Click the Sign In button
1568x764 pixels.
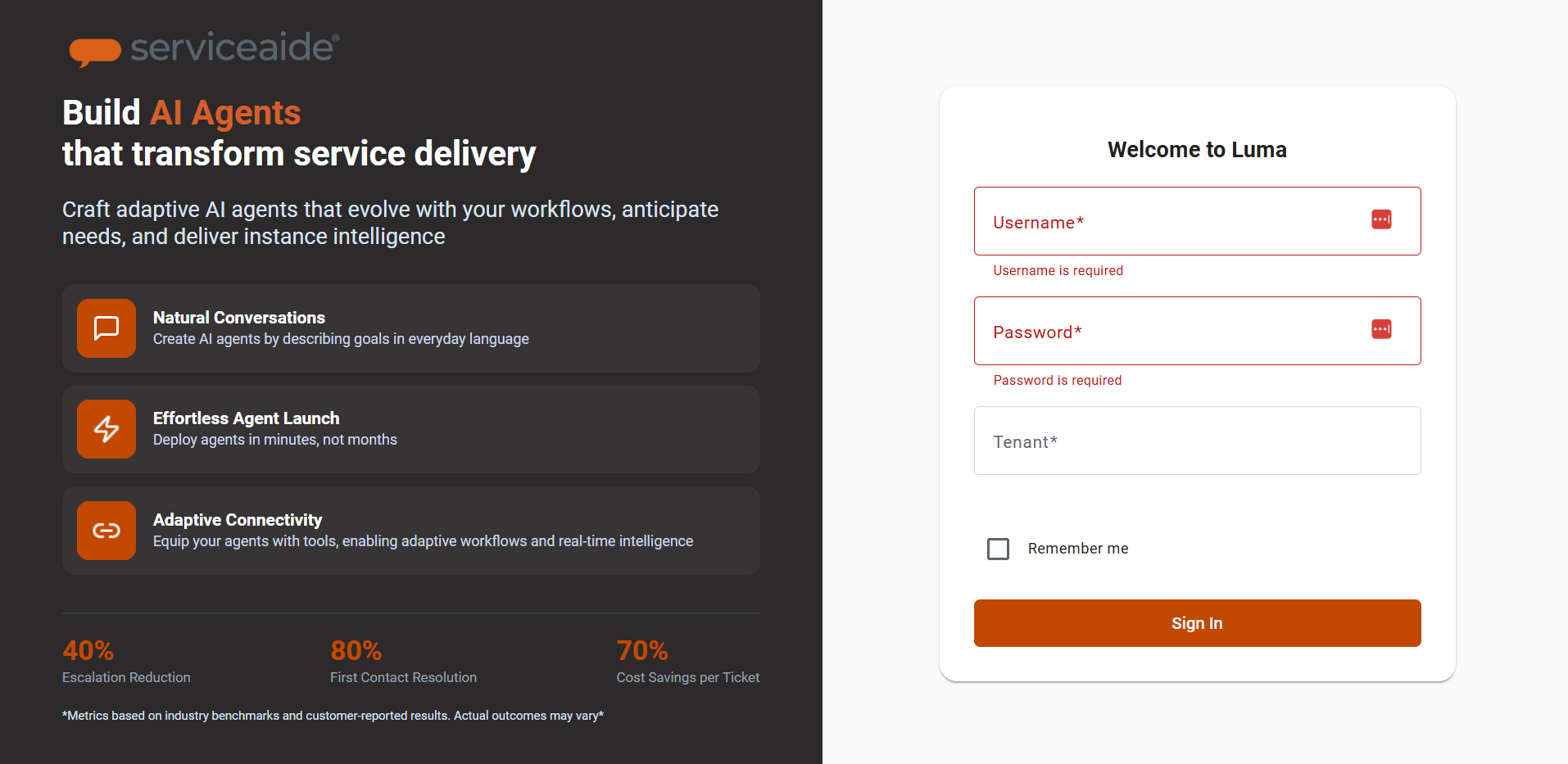1197,623
